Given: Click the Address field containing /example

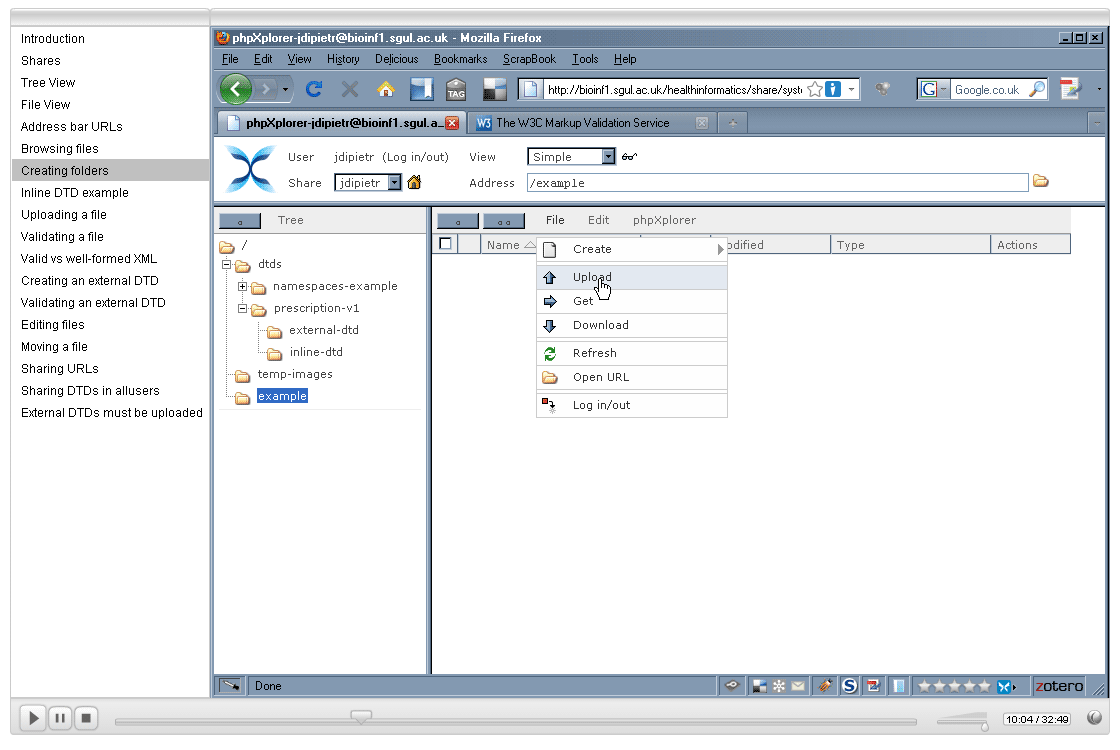Looking at the screenshot, I should coord(777,183).
